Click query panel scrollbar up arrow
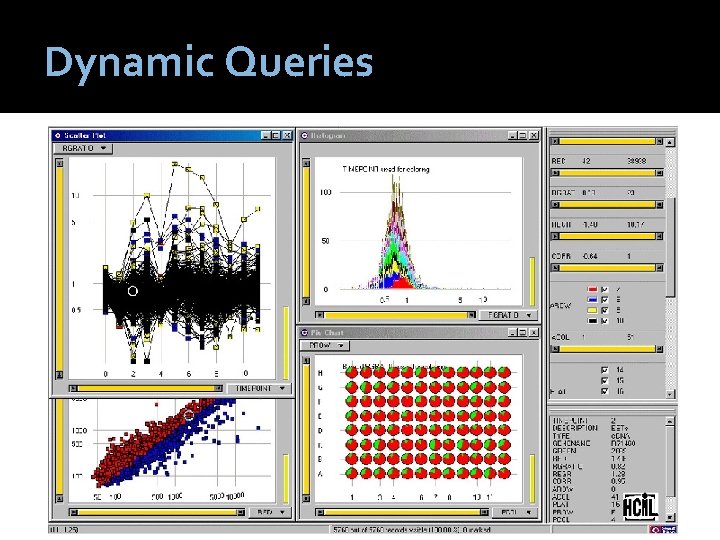 670,142
